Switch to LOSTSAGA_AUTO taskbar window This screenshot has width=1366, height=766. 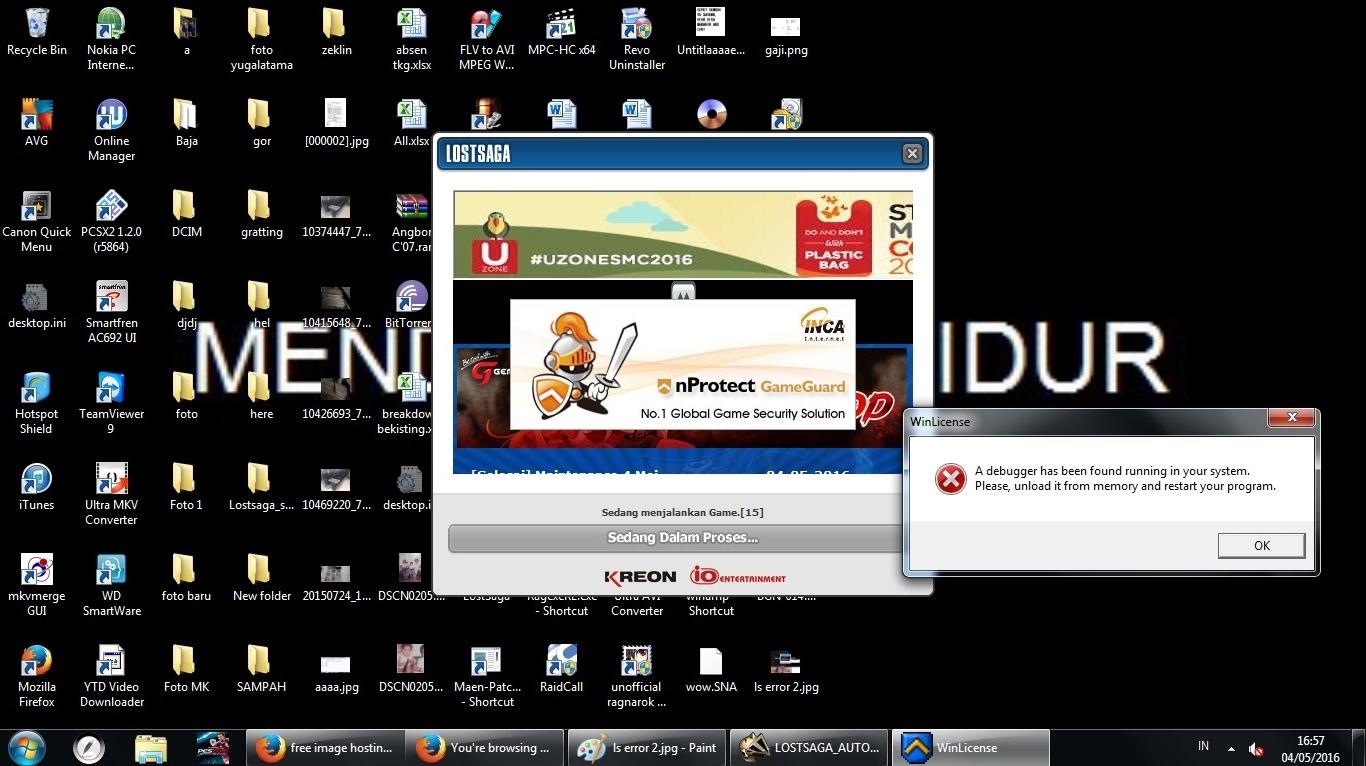pyautogui.click(x=809, y=747)
